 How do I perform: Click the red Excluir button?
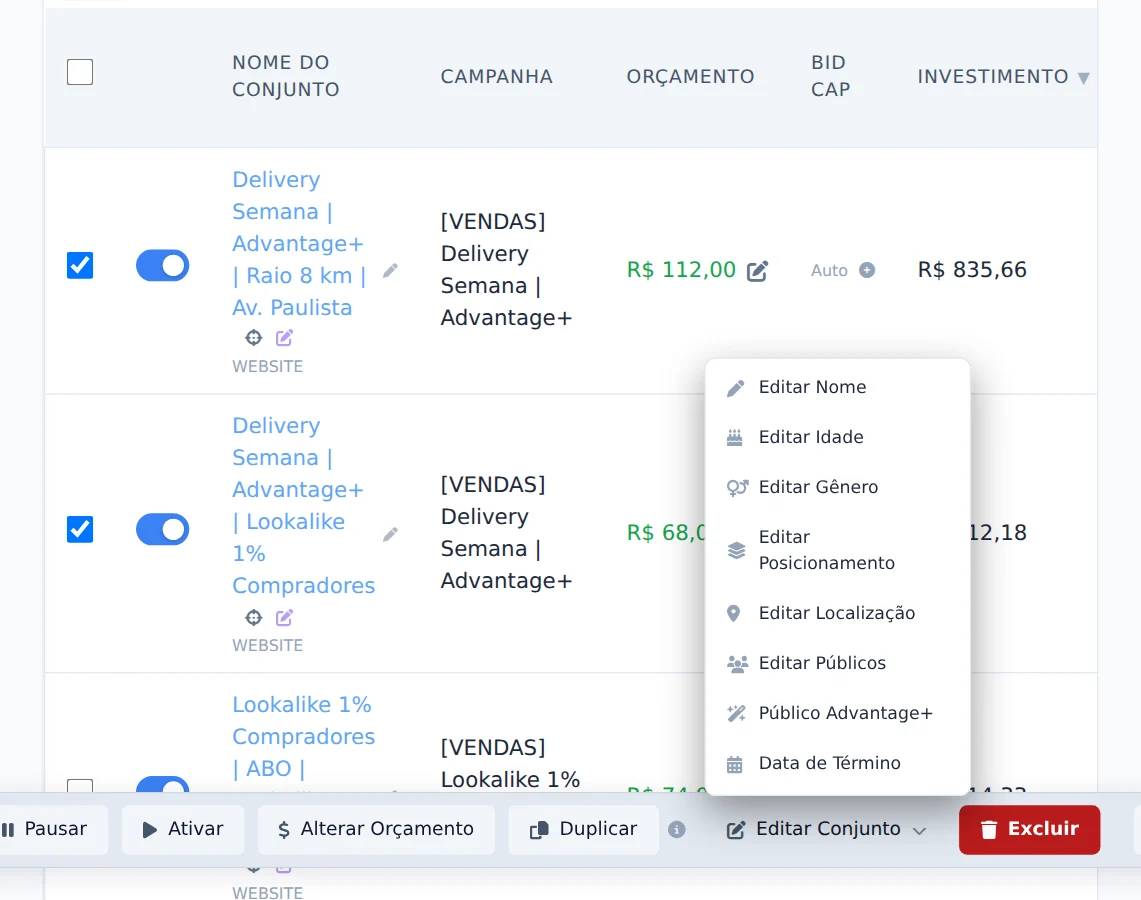(x=1029, y=829)
